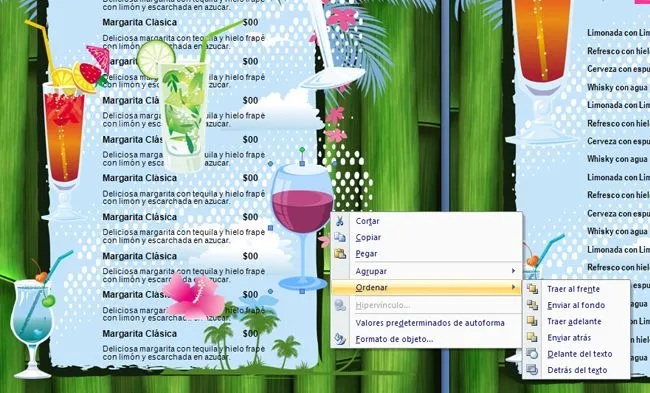Viewport: 650px width, 393px height.
Task: Click the first visible Margarita Clásica heading
Action: pos(140,22)
